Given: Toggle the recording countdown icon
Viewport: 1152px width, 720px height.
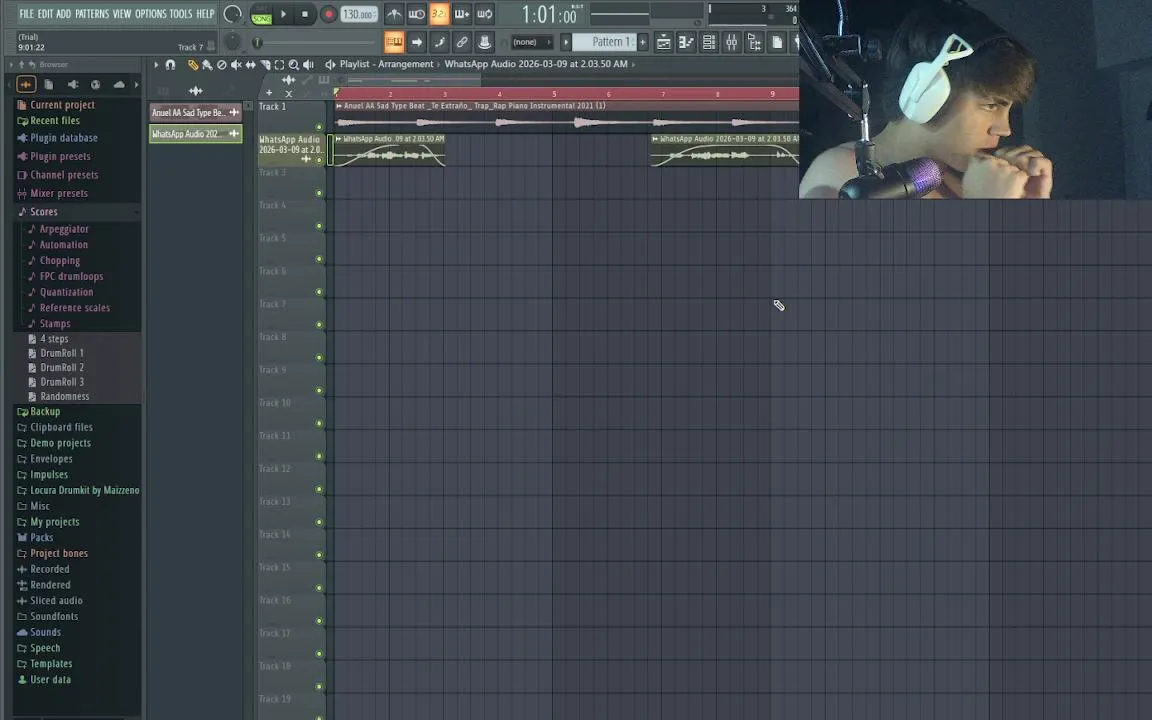Looking at the screenshot, I should 439,14.
